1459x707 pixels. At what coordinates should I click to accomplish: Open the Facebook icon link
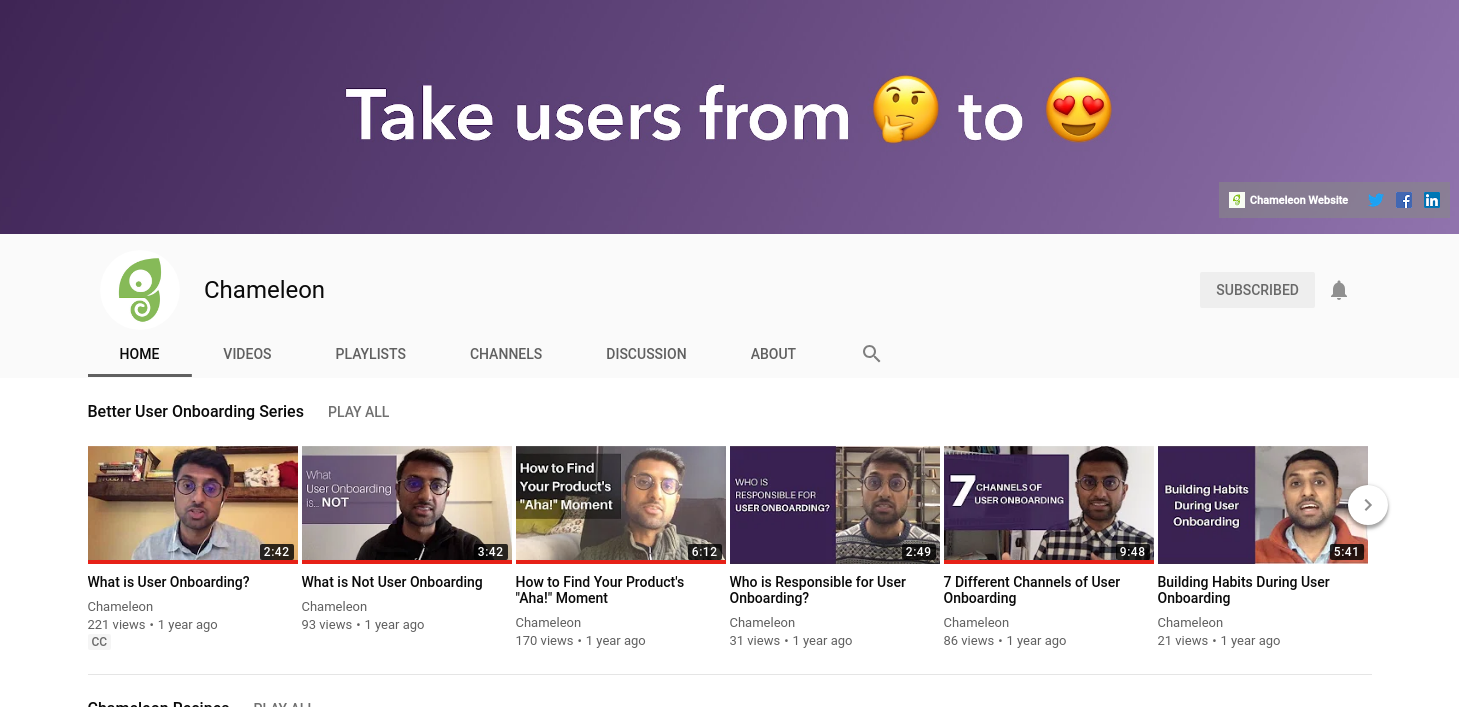(x=1404, y=200)
